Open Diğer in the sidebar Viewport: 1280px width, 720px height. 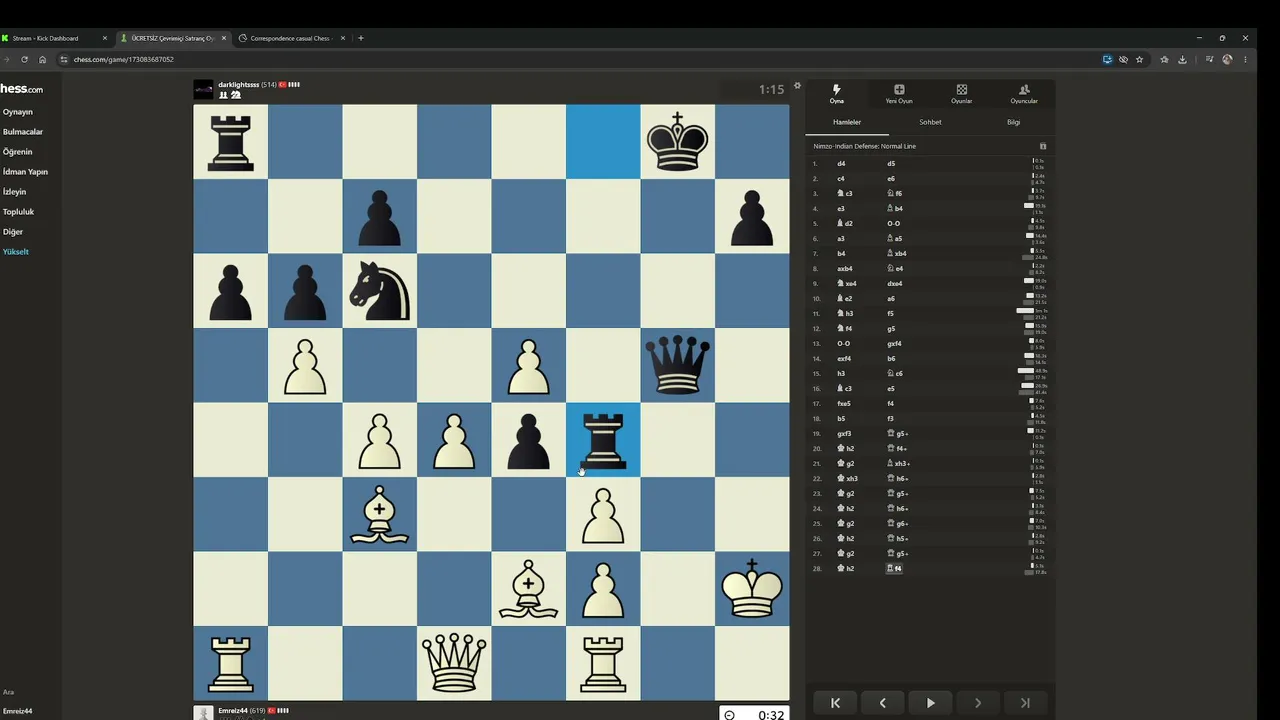13,232
